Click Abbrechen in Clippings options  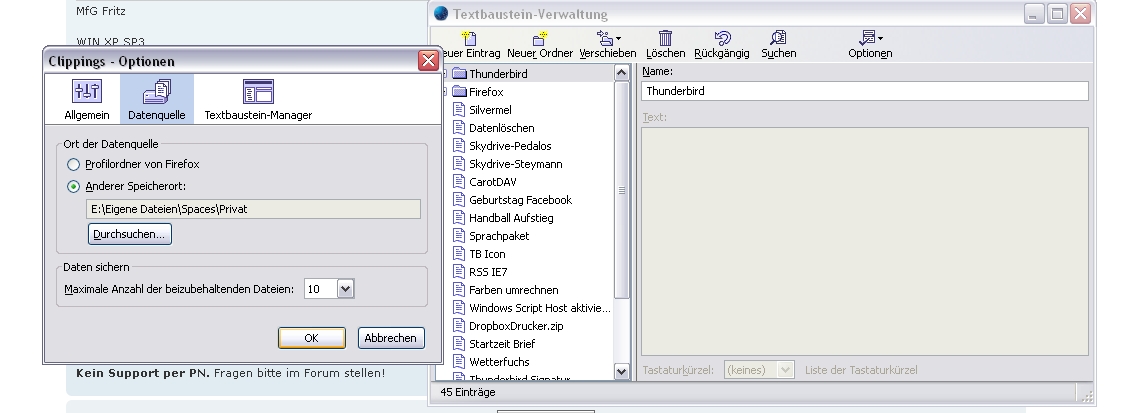click(x=391, y=338)
